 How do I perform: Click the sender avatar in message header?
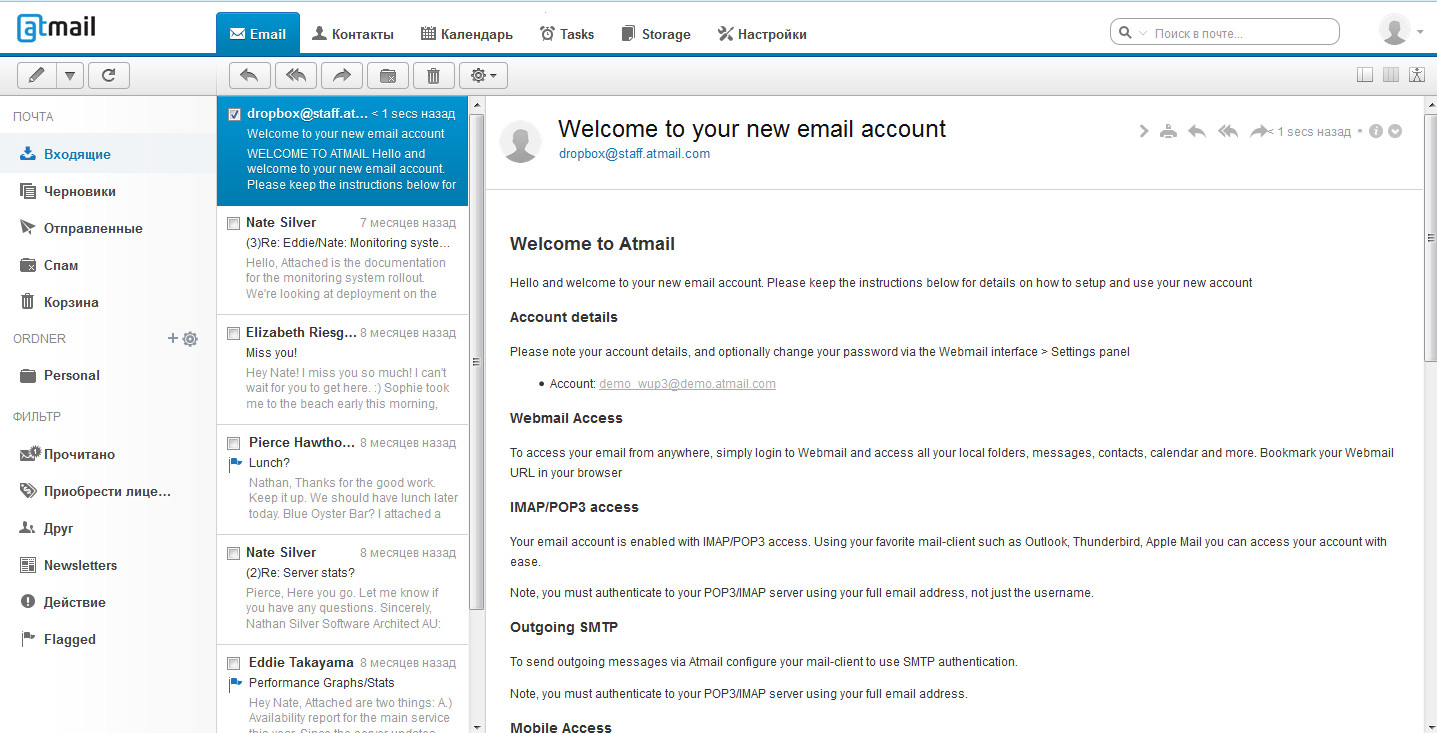(520, 141)
